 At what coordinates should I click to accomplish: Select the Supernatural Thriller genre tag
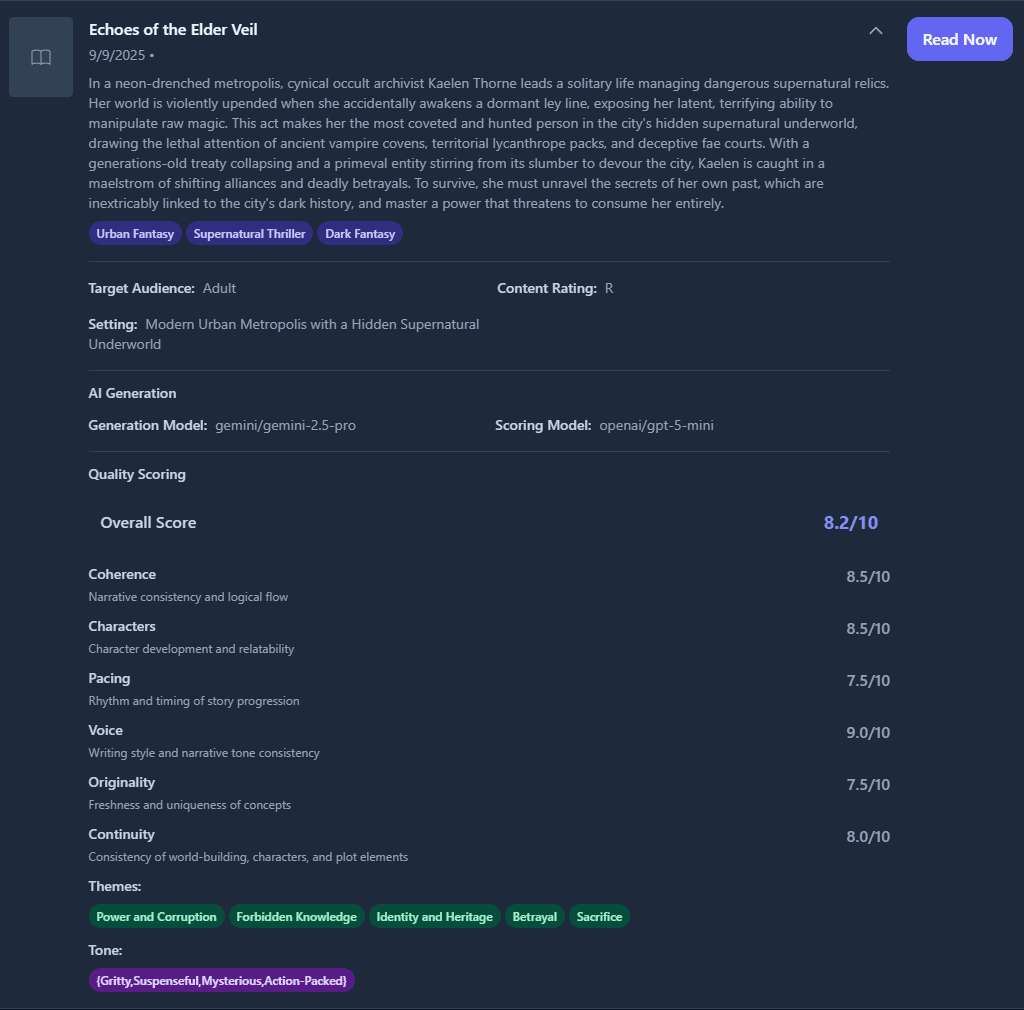[x=249, y=233]
